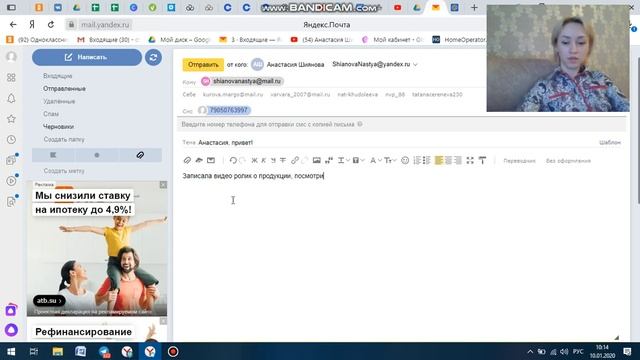The image size is (640, 360).
Task: Redo edit in the message toolbar
Action: coord(242,160)
